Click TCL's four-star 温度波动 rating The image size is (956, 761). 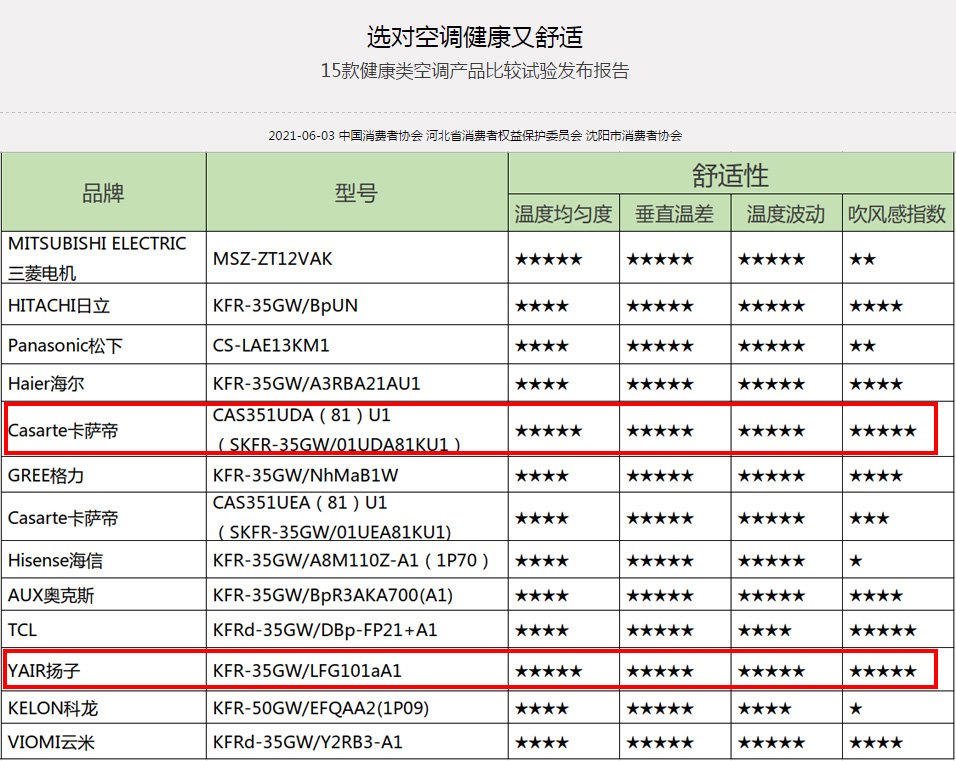(x=765, y=631)
